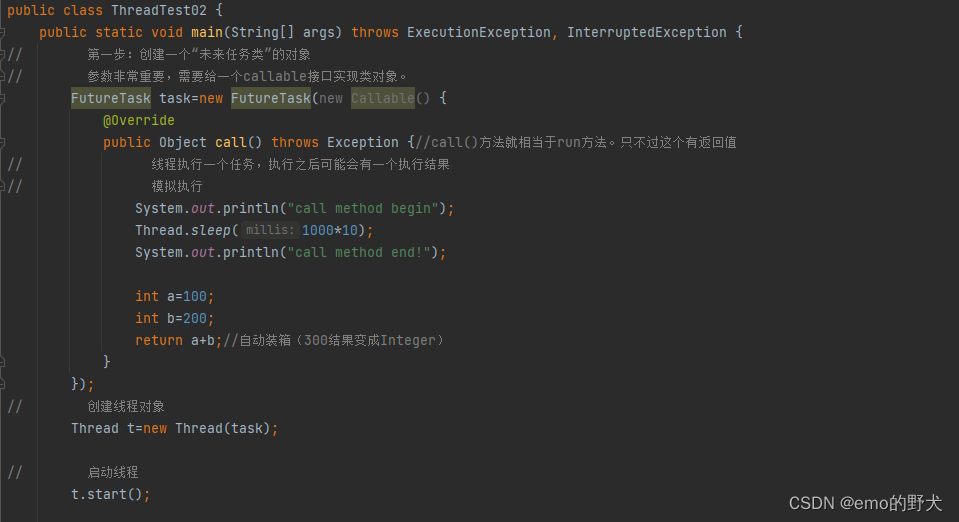Click the Thread t=new Thread(task) line
The height and width of the screenshot is (522, 959).
coord(174,428)
